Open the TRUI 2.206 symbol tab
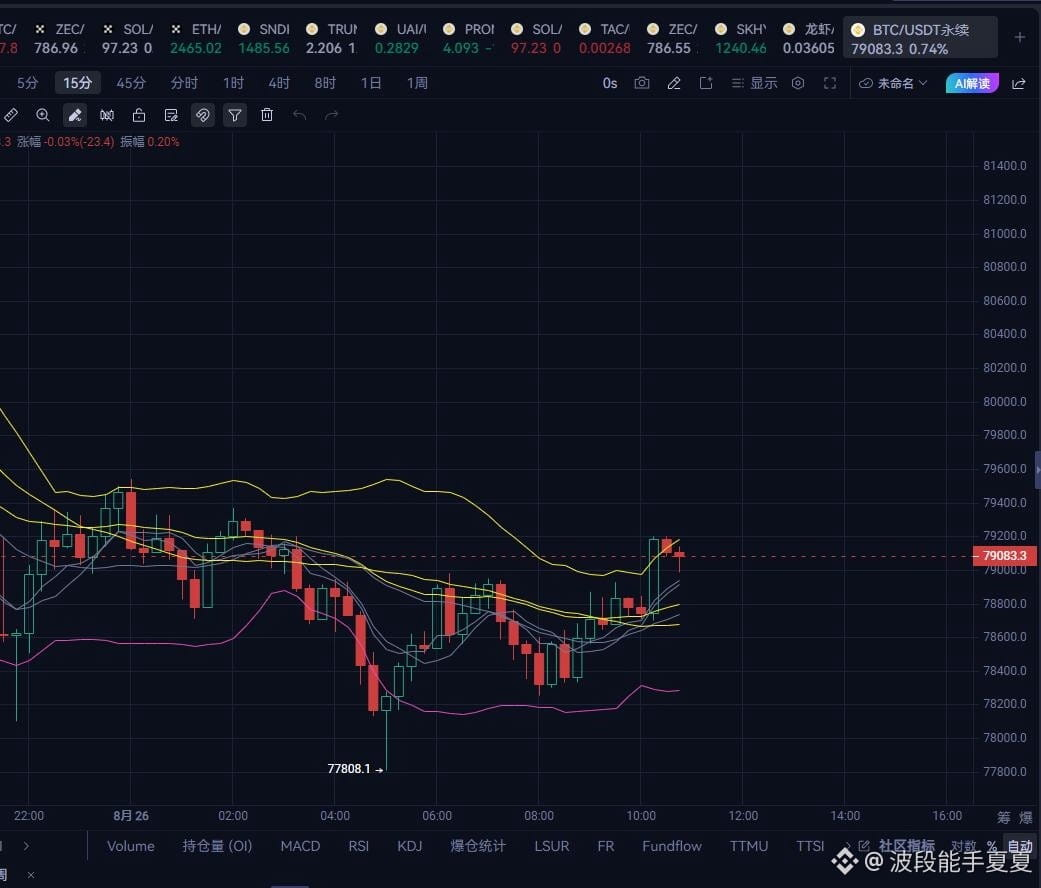This screenshot has width=1041, height=888. [x=331, y=38]
